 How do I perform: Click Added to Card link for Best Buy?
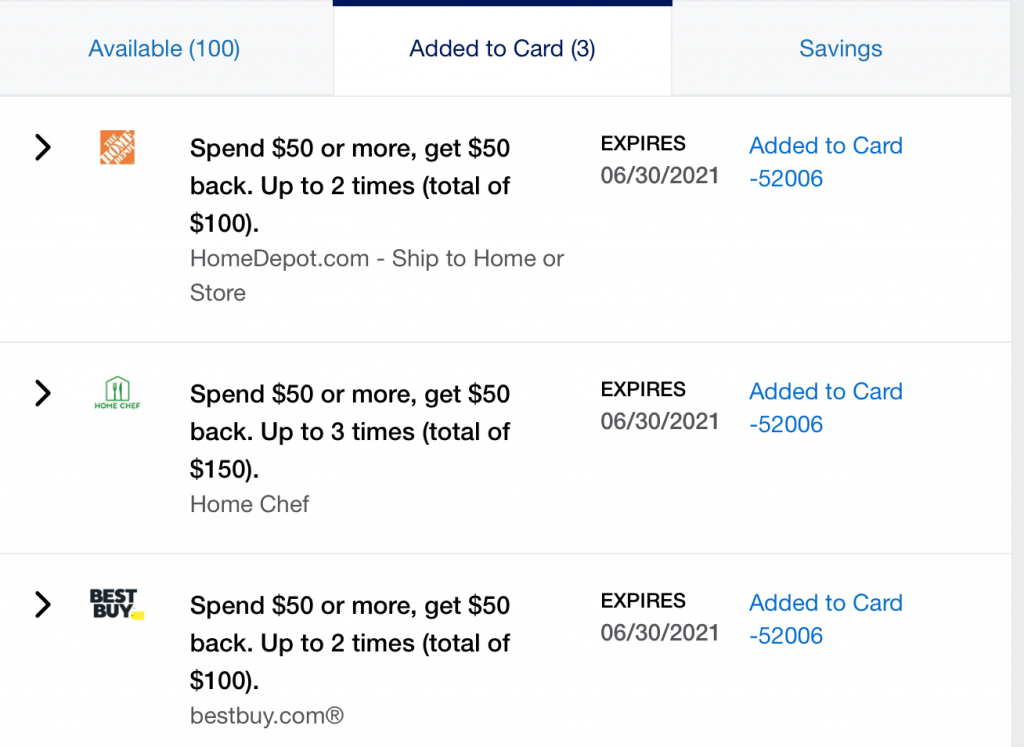point(825,618)
